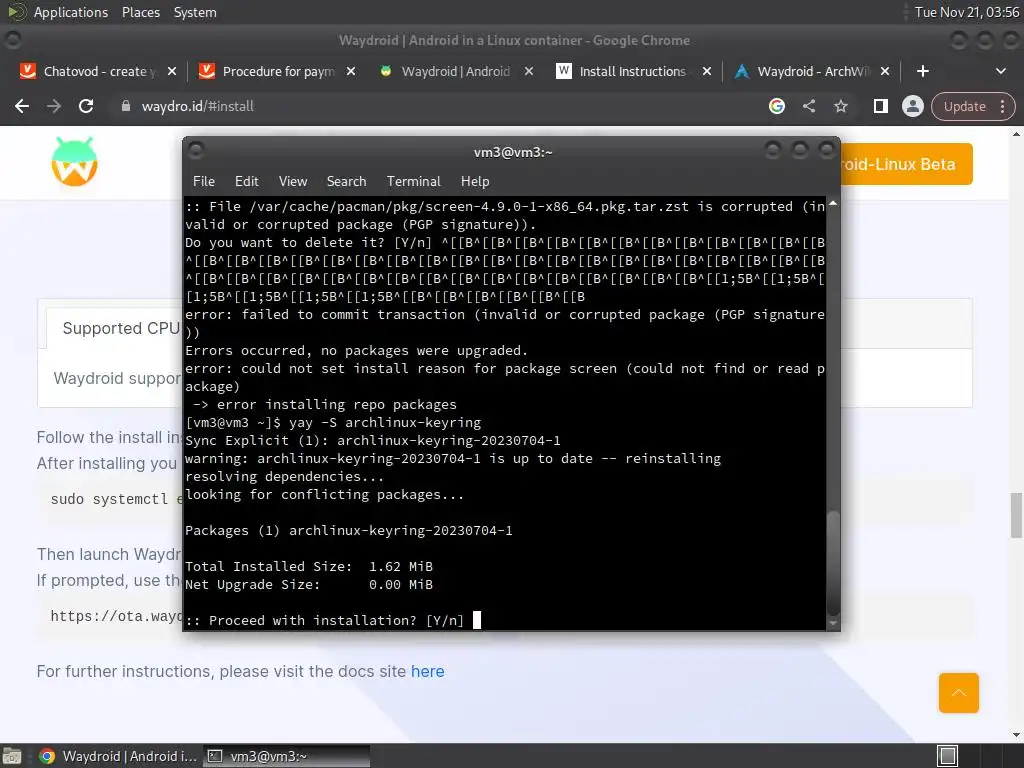
Task: Click orange scroll-to-top button
Action: click(958, 693)
